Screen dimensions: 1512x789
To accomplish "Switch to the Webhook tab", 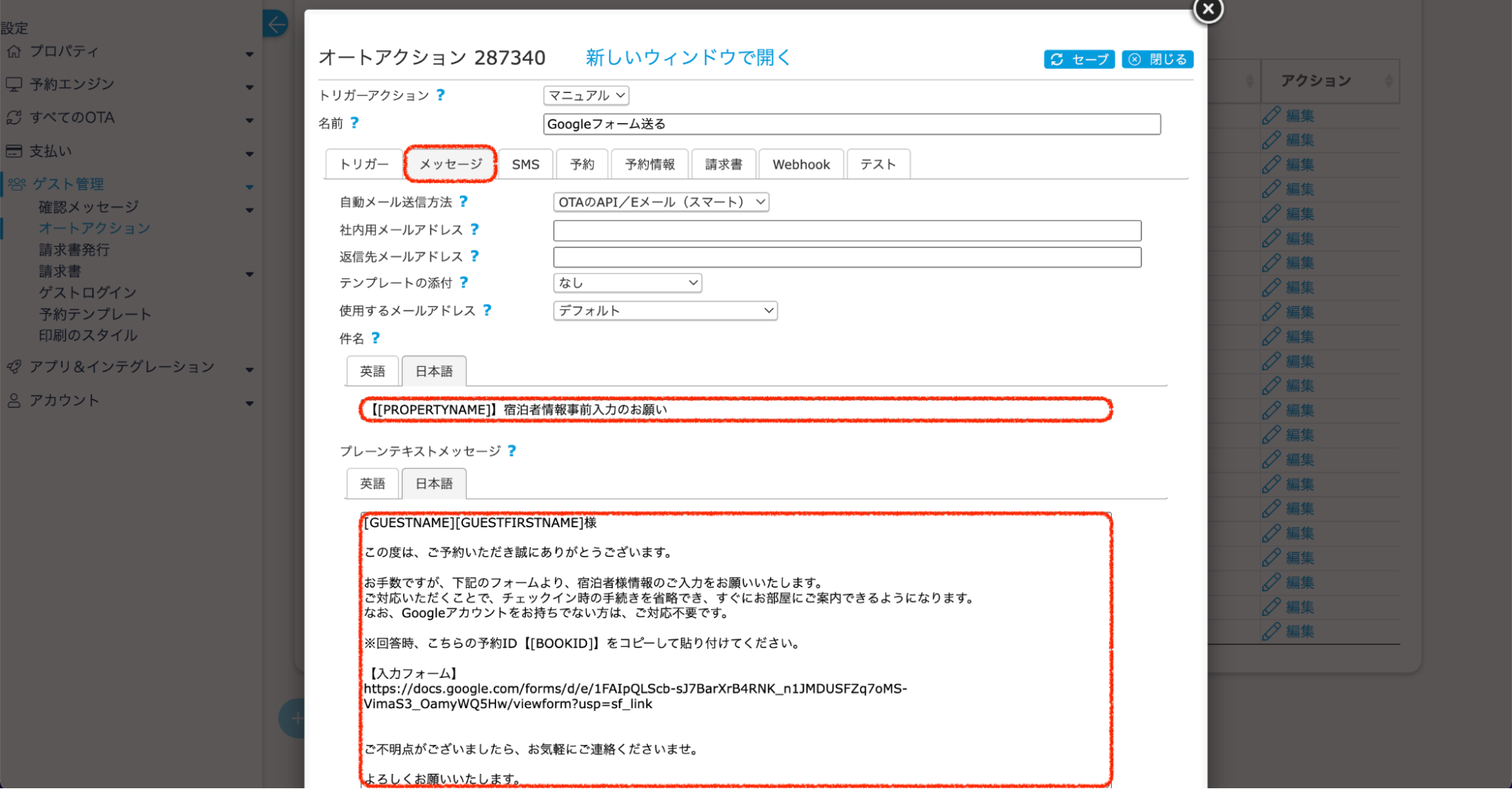I will (801, 164).
